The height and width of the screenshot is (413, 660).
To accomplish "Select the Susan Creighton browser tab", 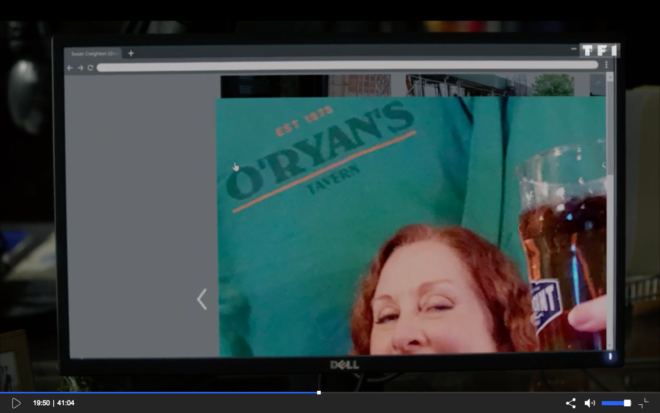I will click(x=93, y=53).
